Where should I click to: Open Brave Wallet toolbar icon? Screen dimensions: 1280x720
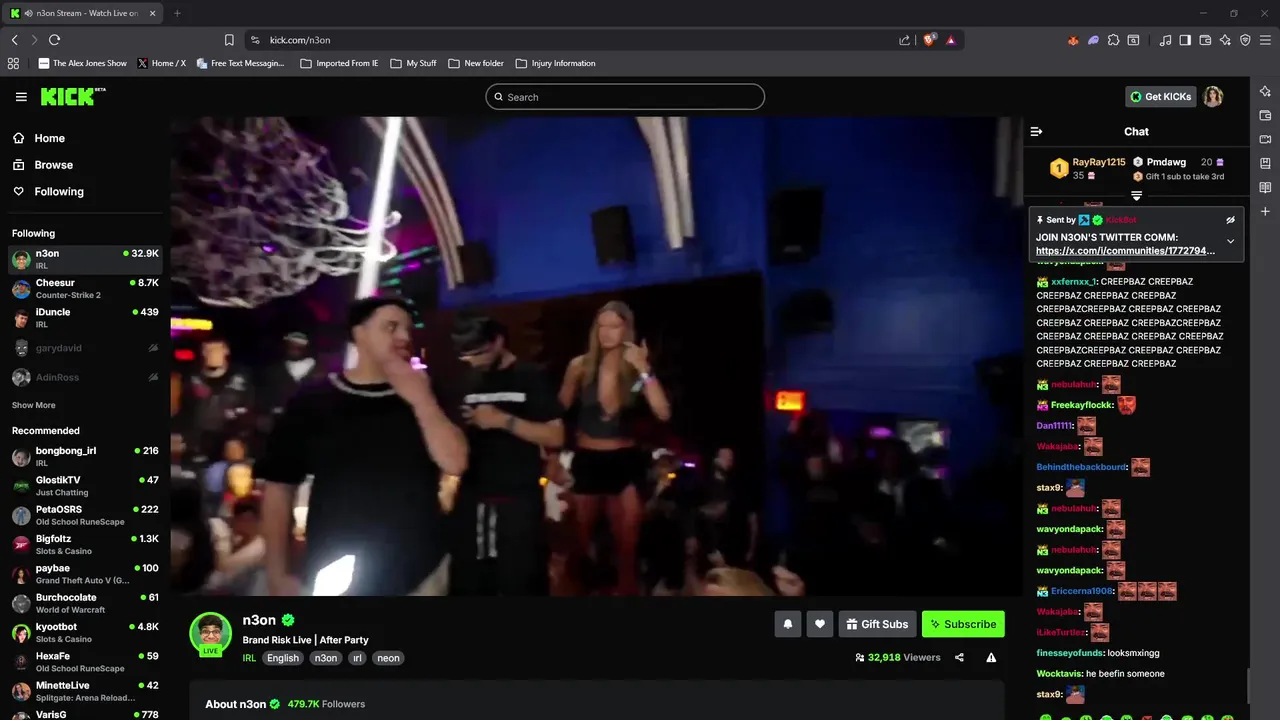tap(1205, 40)
